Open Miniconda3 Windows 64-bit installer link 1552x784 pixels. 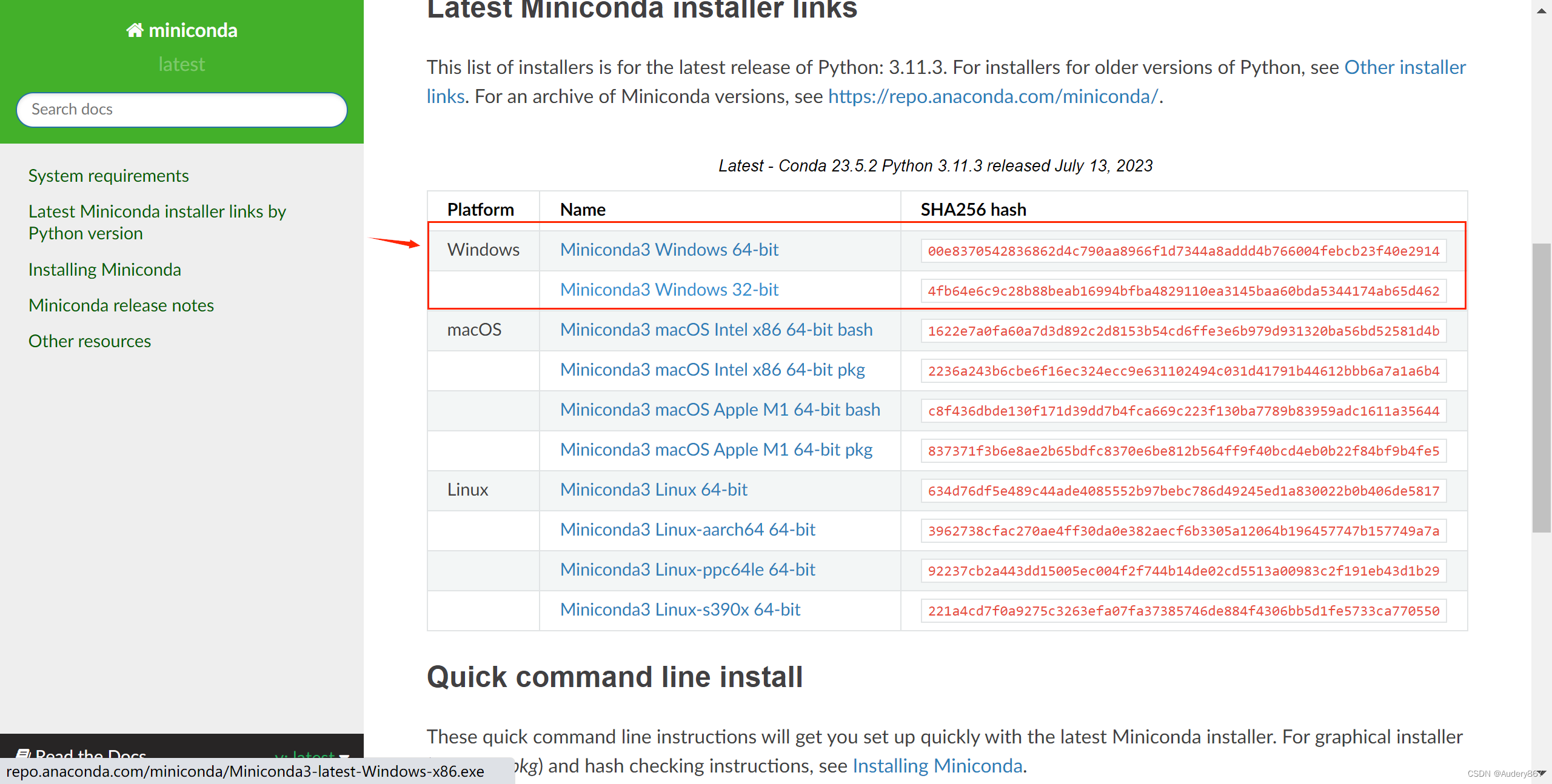(669, 249)
